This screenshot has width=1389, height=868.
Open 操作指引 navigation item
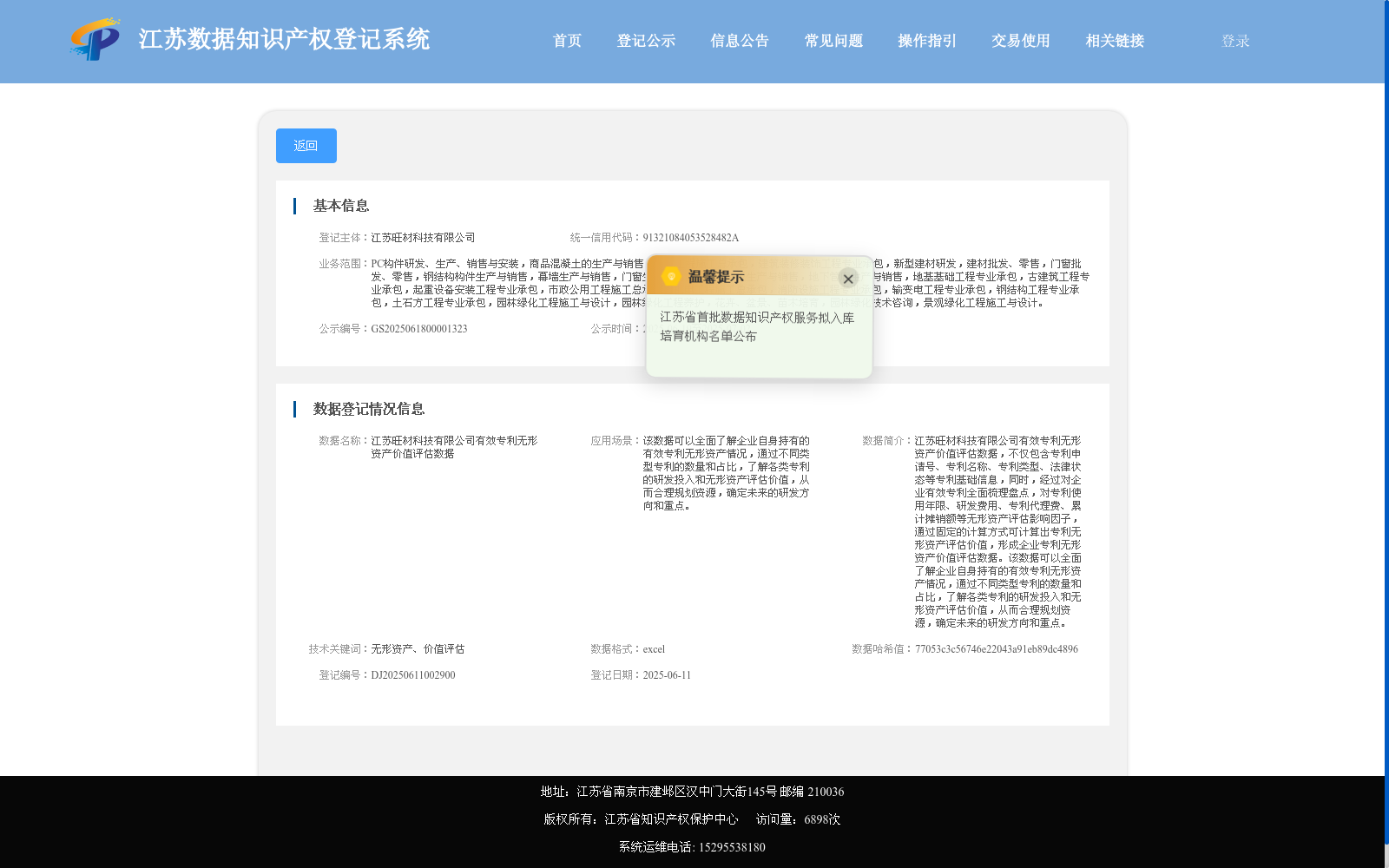(x=927, y=41)
